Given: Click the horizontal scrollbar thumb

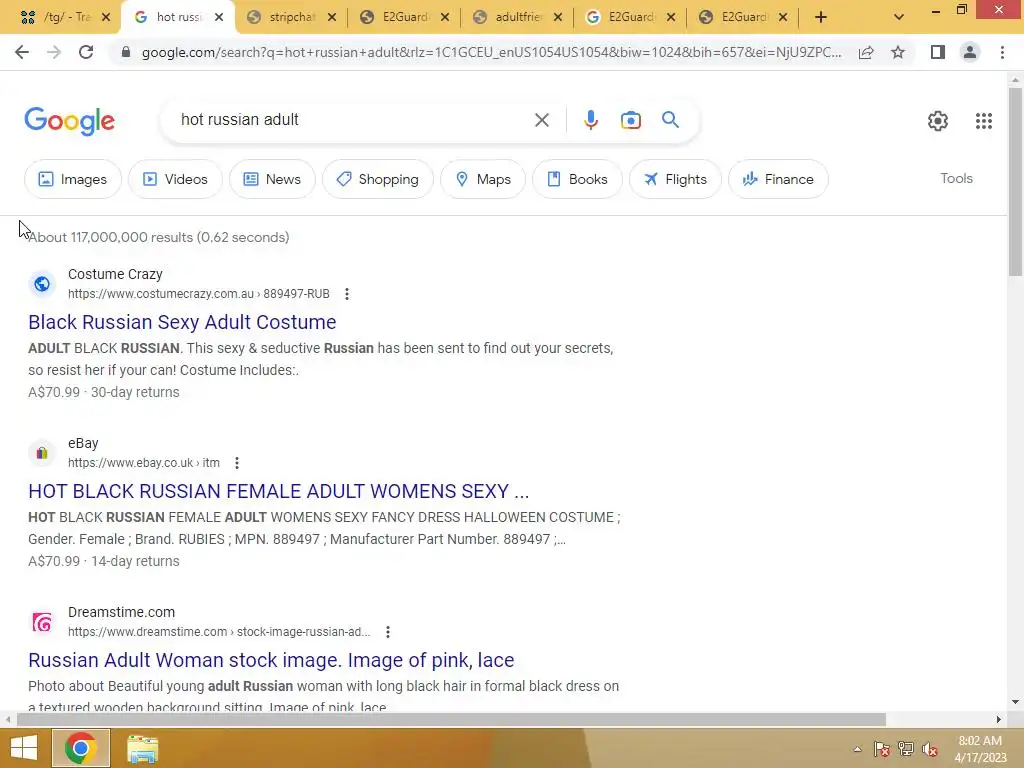Looking at the screenshot, I should [x=451, y=720].
